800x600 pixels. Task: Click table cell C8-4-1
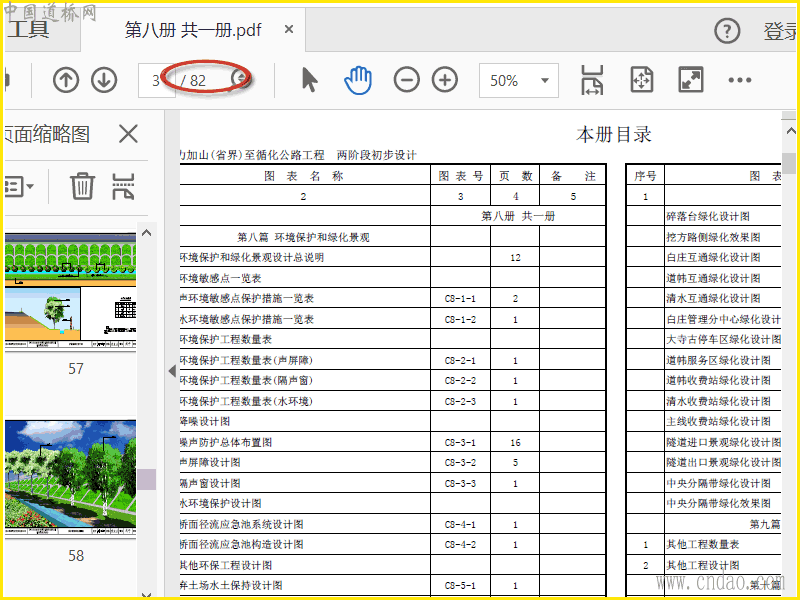coord(460,524)
